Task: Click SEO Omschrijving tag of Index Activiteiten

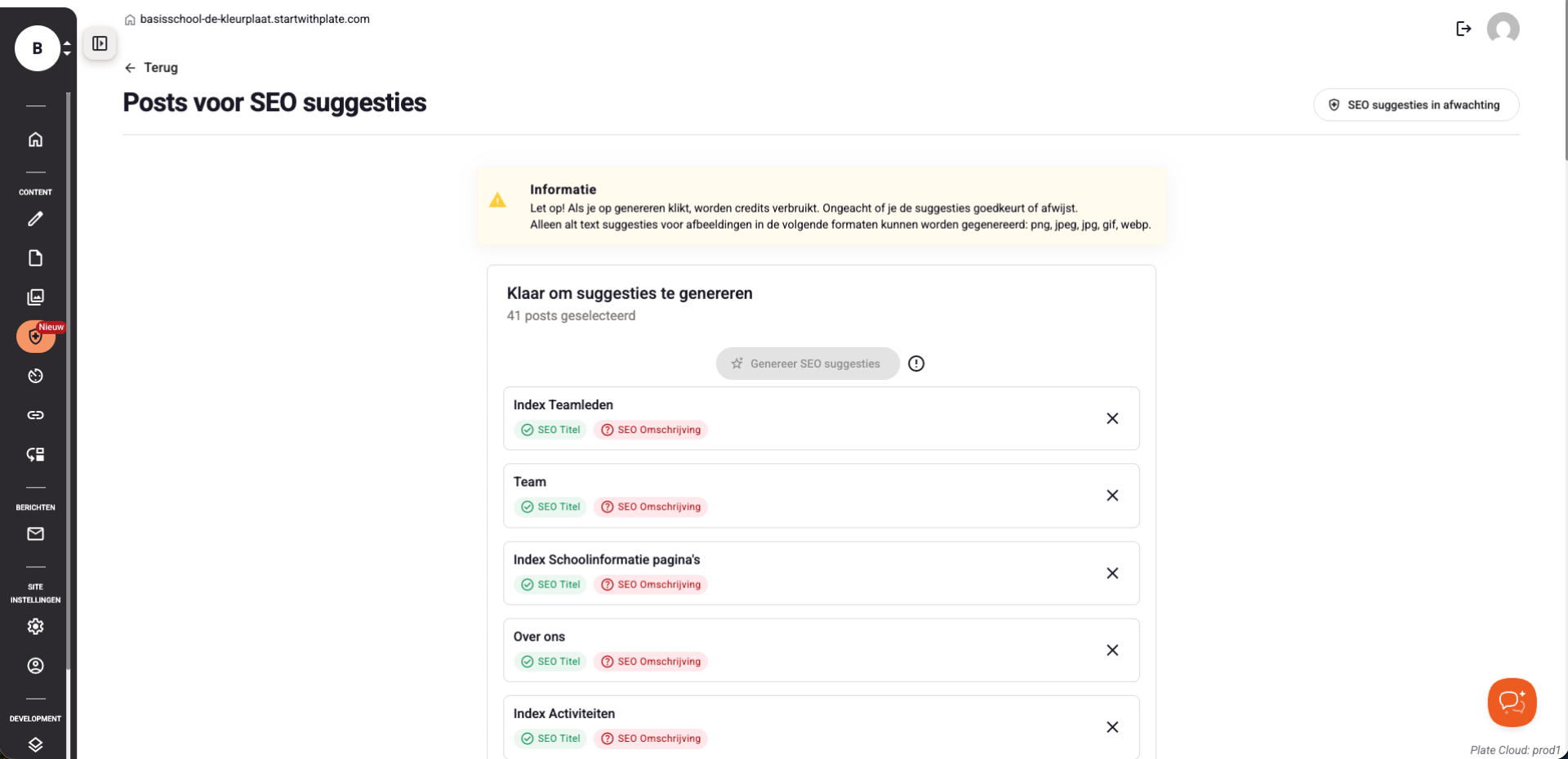Action: pos(651,738)
